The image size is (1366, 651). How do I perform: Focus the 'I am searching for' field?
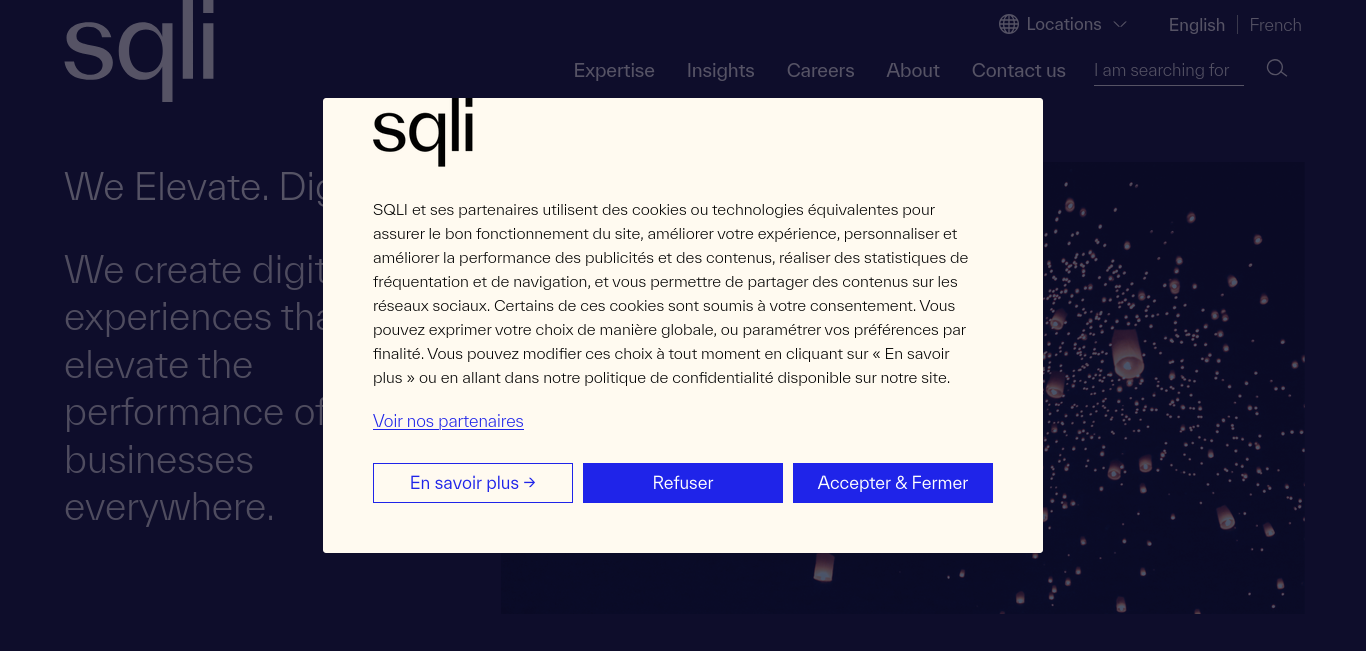1168,70
